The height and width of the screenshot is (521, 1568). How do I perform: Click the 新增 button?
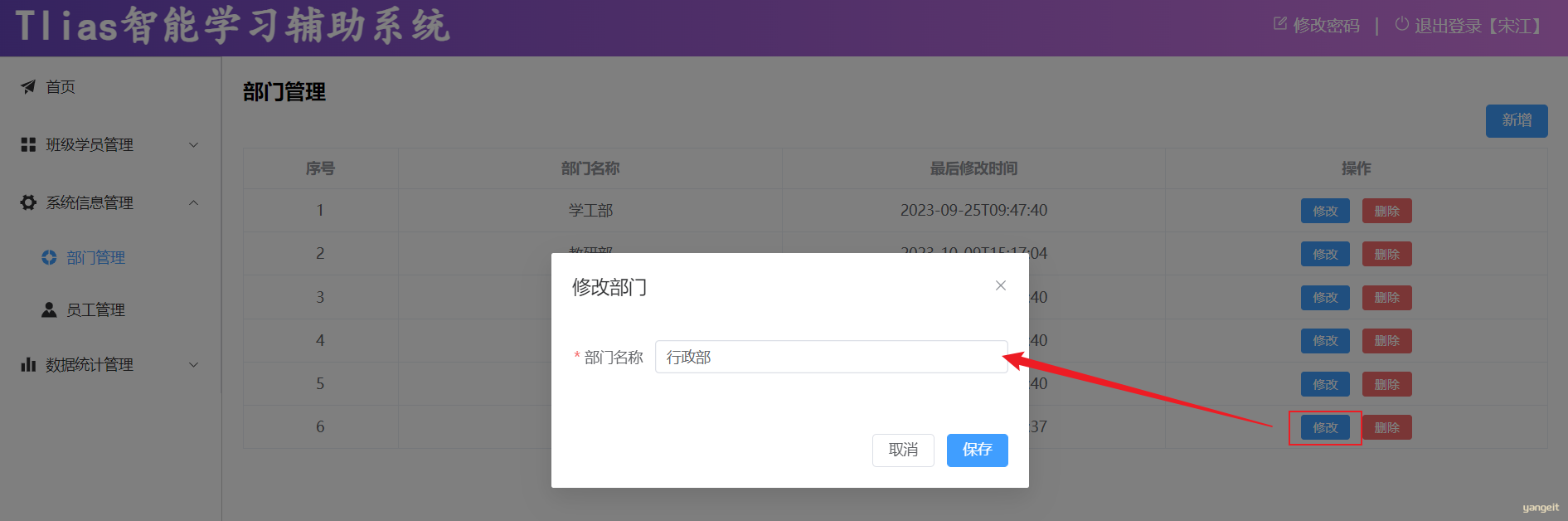click(1517, 120)
